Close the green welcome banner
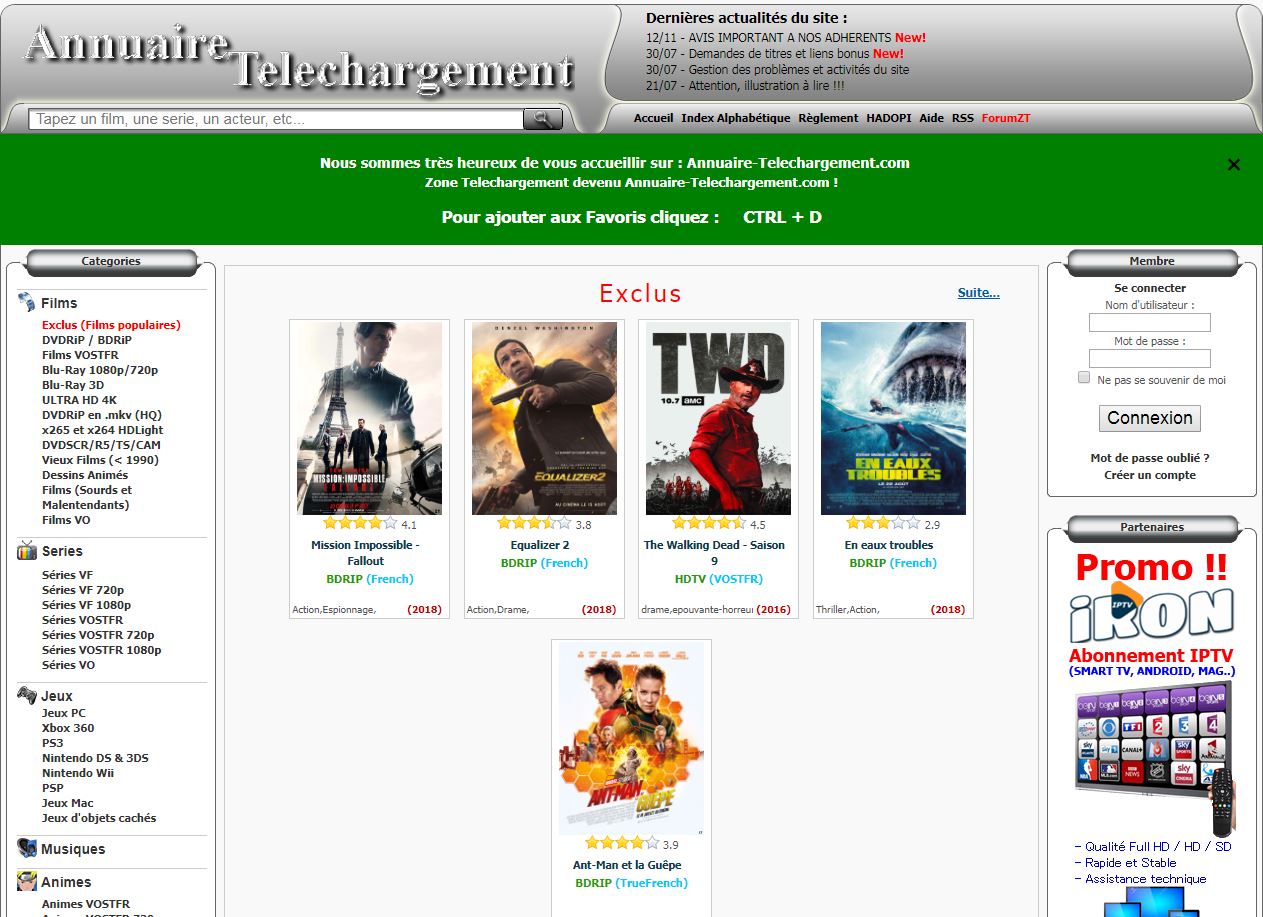 [1234, 165]
